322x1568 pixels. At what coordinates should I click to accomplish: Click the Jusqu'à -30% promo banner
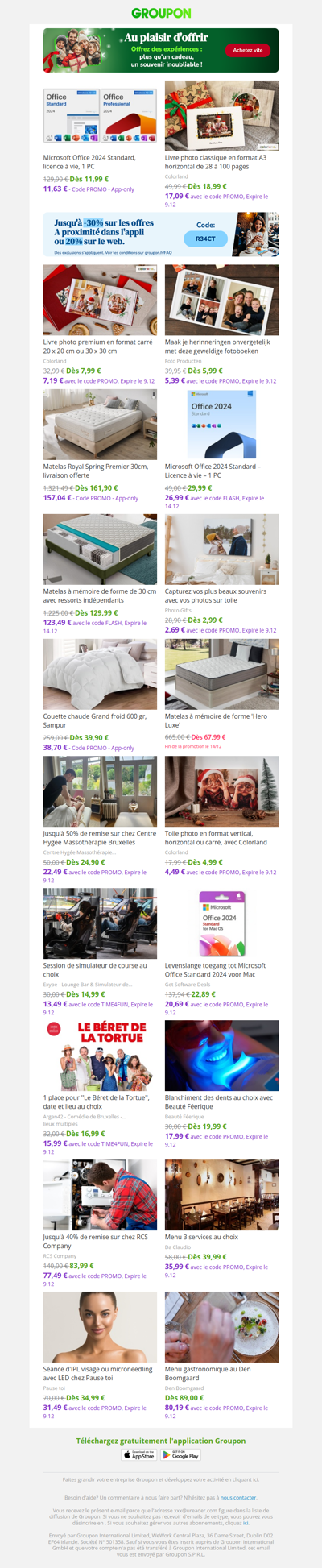161,234
